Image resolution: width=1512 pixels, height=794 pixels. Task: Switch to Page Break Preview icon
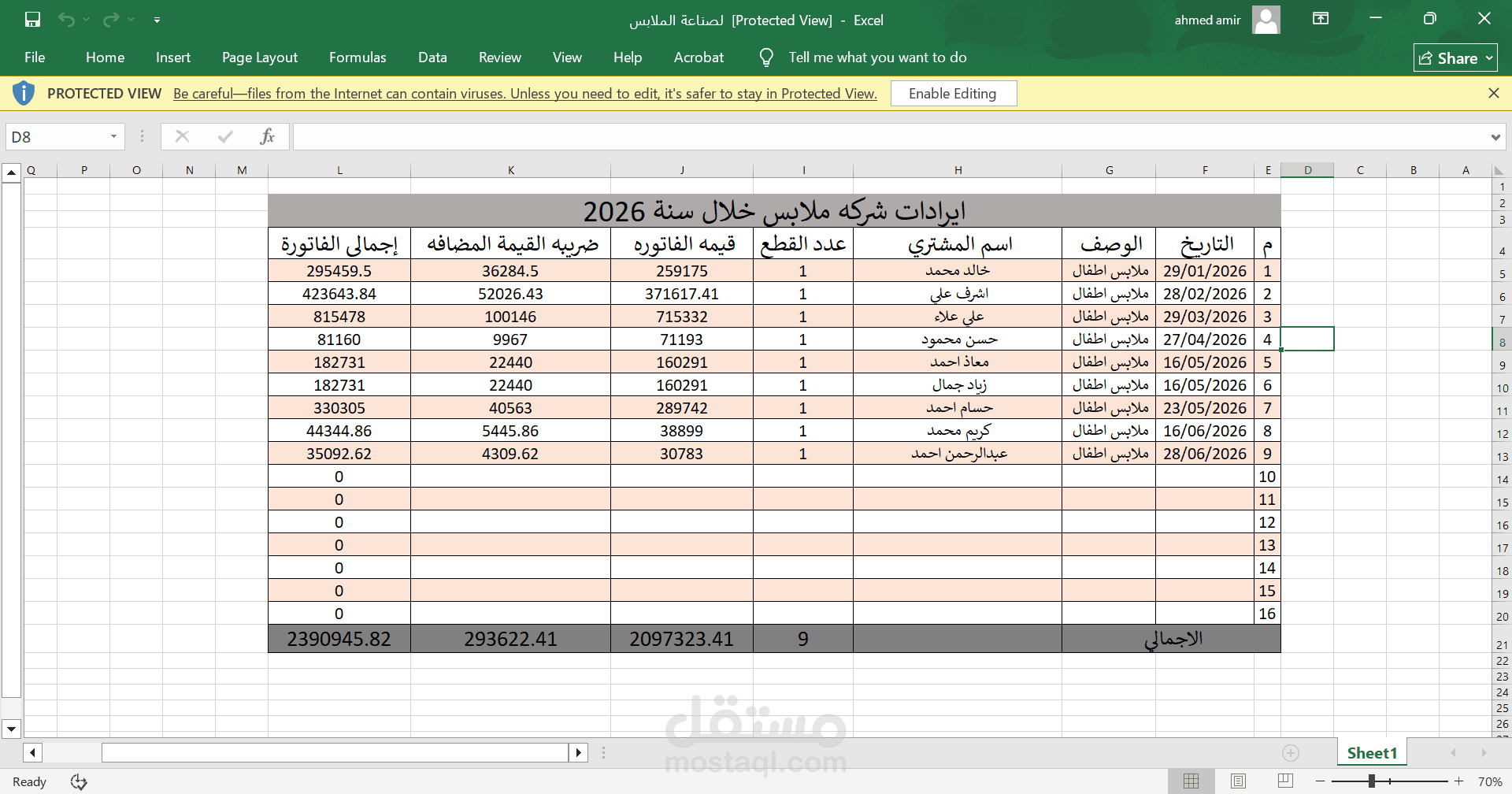1285,781
